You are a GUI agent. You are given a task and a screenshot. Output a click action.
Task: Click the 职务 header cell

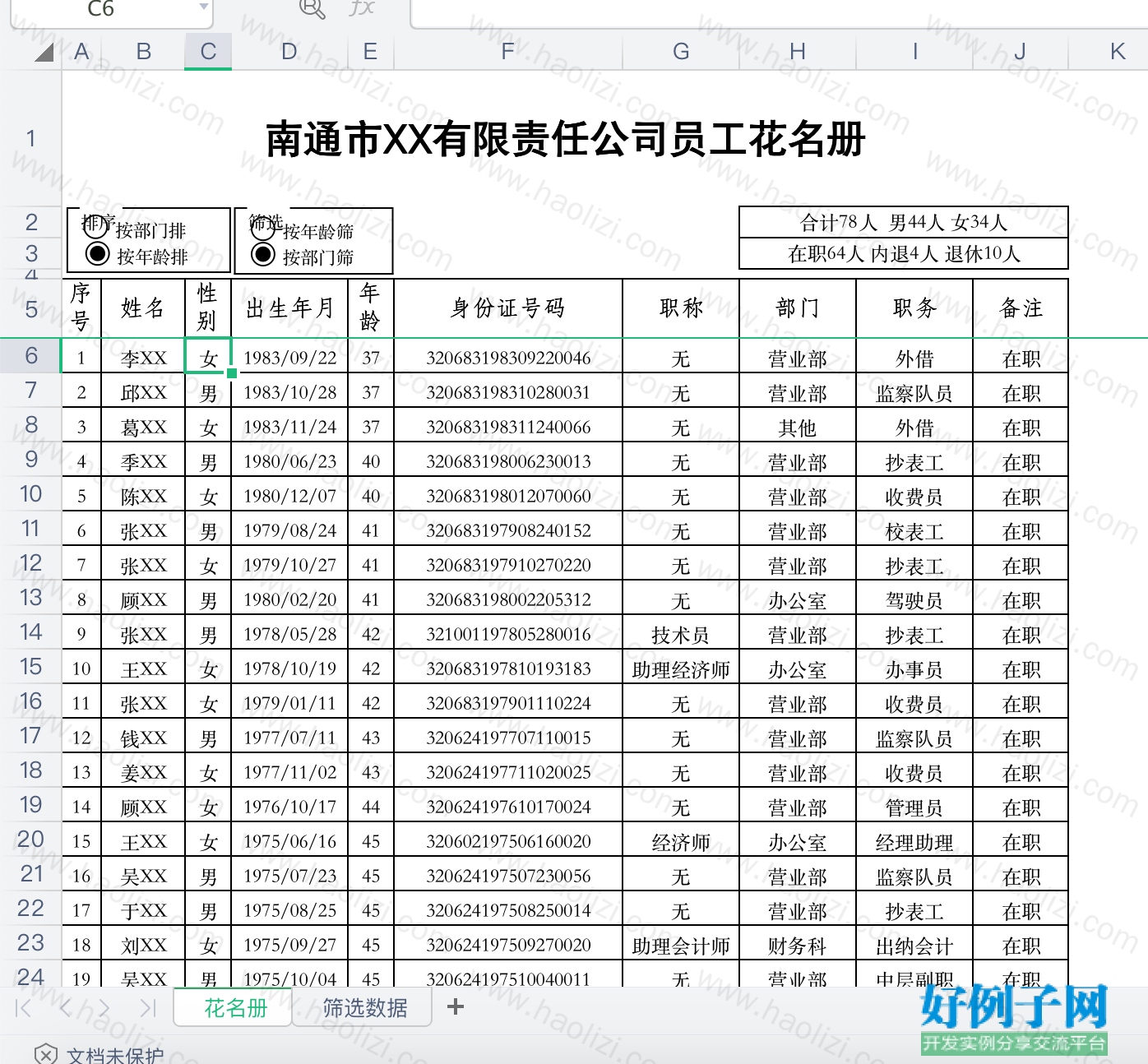pyautogui.click(x=914, y=308)
